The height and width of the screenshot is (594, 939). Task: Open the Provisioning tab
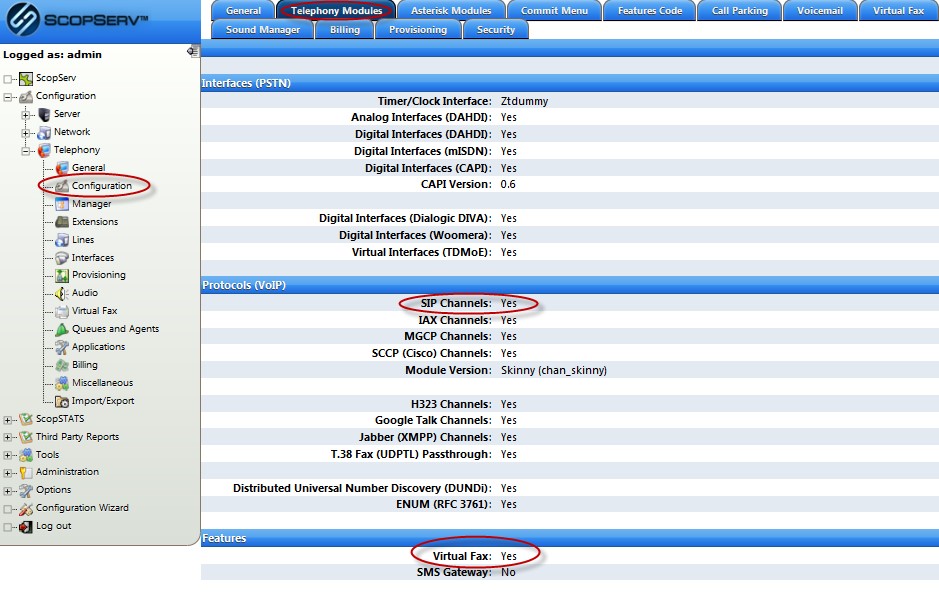click(x=418, y=30)
